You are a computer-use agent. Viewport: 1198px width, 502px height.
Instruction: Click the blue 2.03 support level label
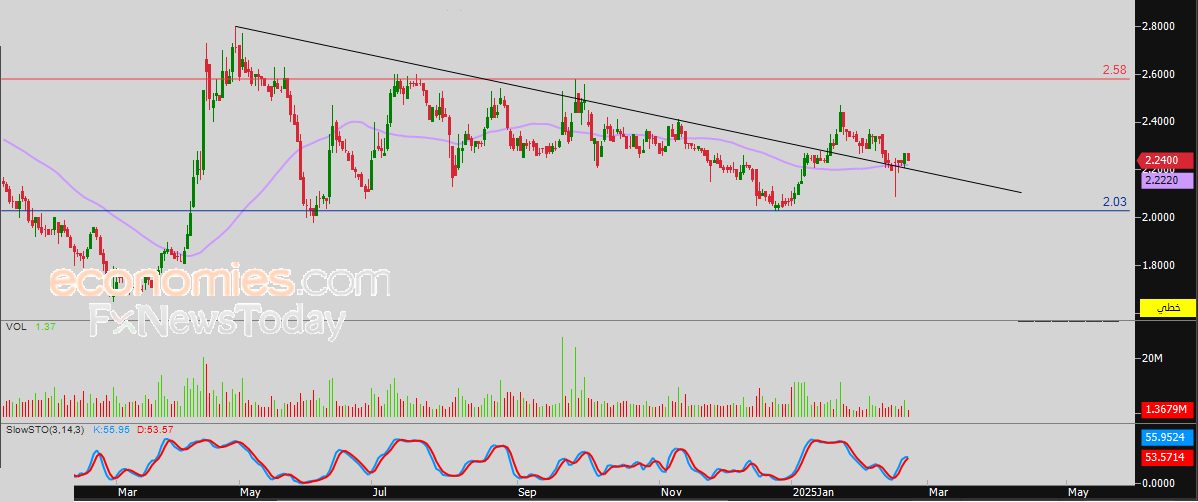point(1114,202)
